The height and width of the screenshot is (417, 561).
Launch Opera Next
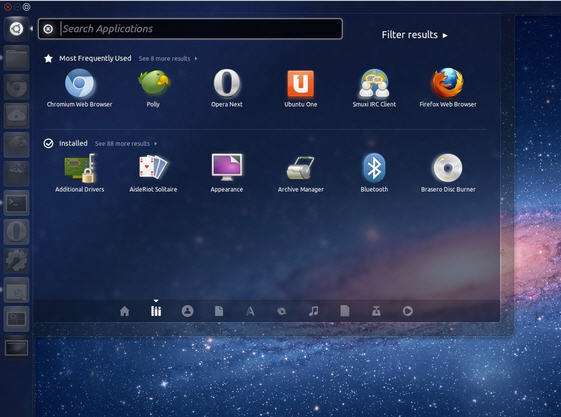click(227, 88)
